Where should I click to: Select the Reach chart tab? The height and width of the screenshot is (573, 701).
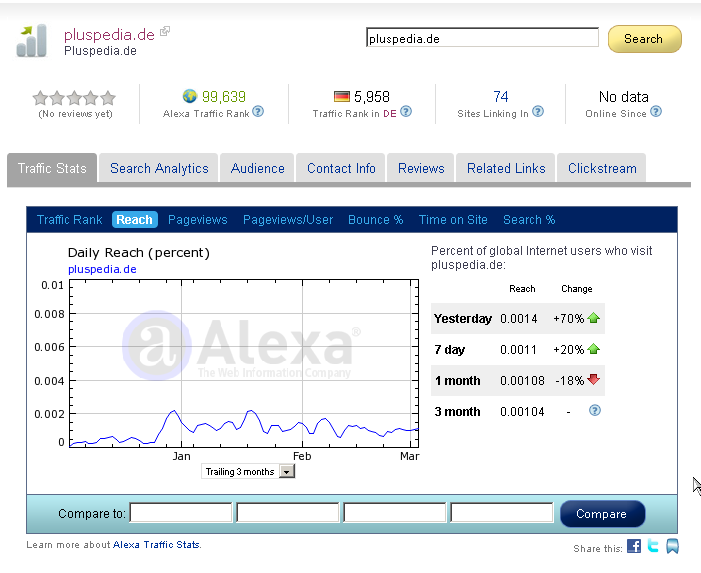click(x=135, y=219)
